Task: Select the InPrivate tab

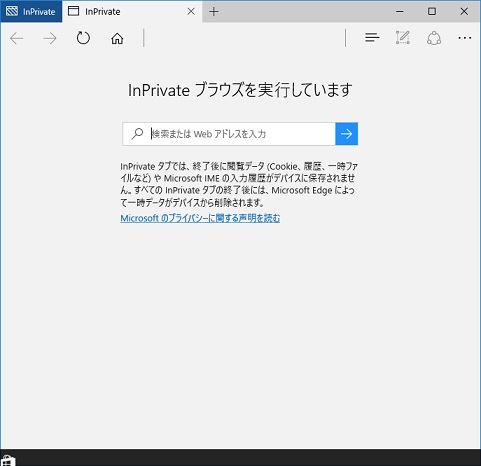Action: pyautogui.click(x=132, y=12)
